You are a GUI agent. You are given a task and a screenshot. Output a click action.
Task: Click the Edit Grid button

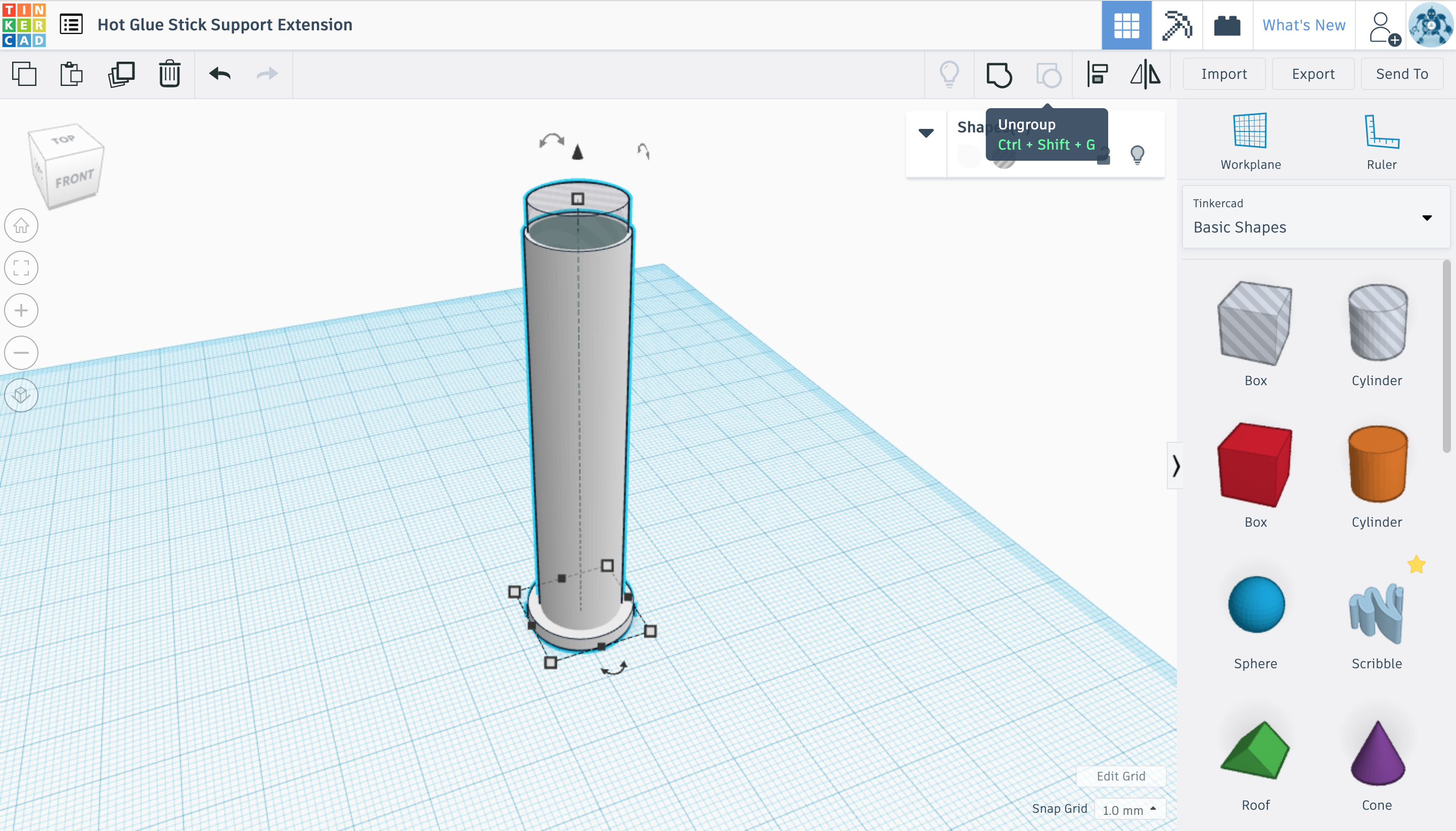coord(1120,775)
